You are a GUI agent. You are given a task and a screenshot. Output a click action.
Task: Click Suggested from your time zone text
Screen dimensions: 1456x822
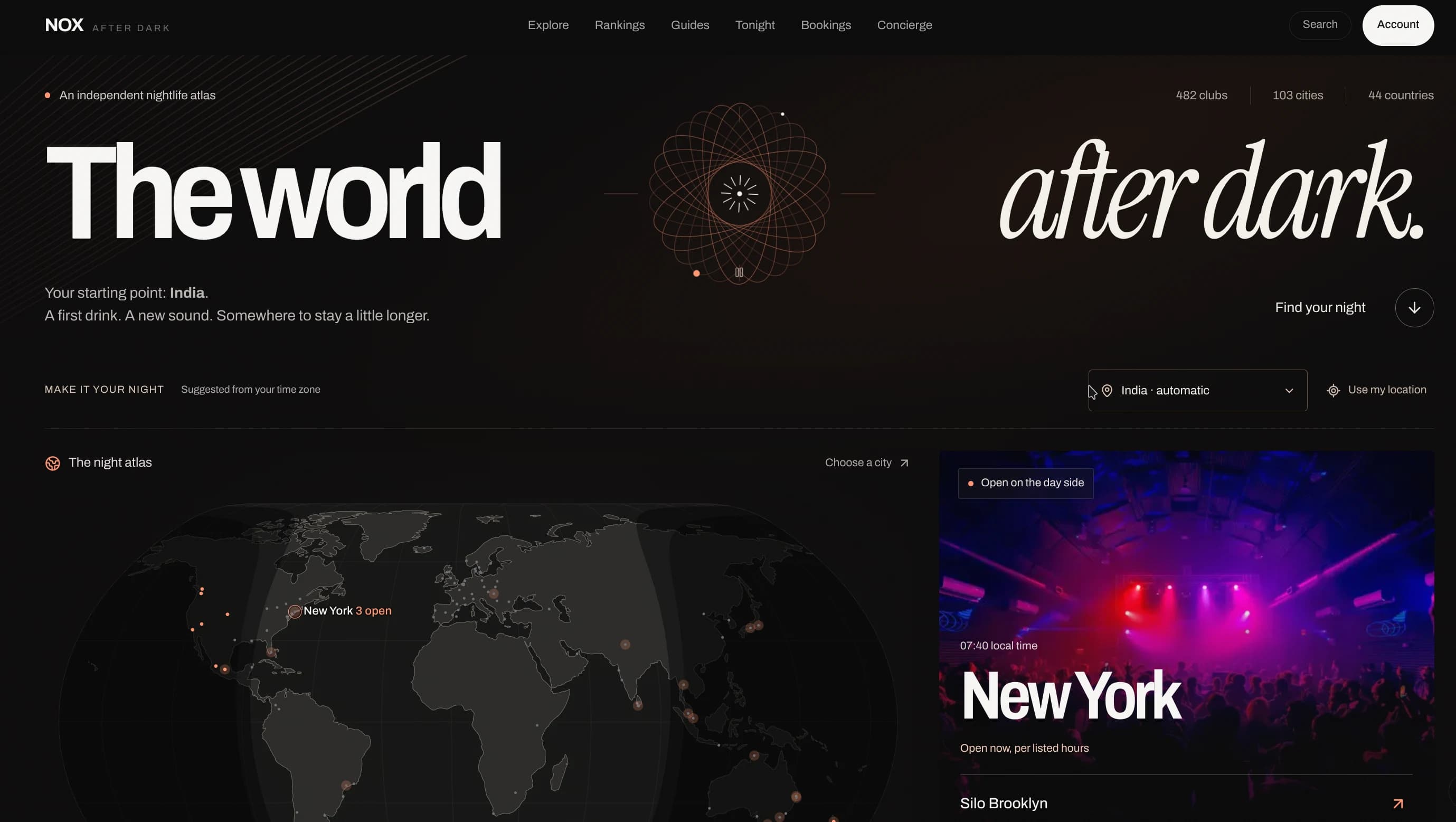(250, 390)
